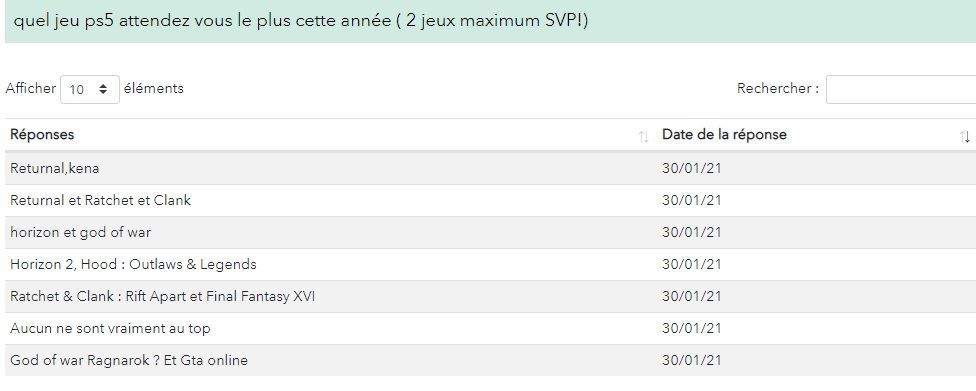Select the 'Aucun ne sont vraiment au top' row

tap(490, 328)
